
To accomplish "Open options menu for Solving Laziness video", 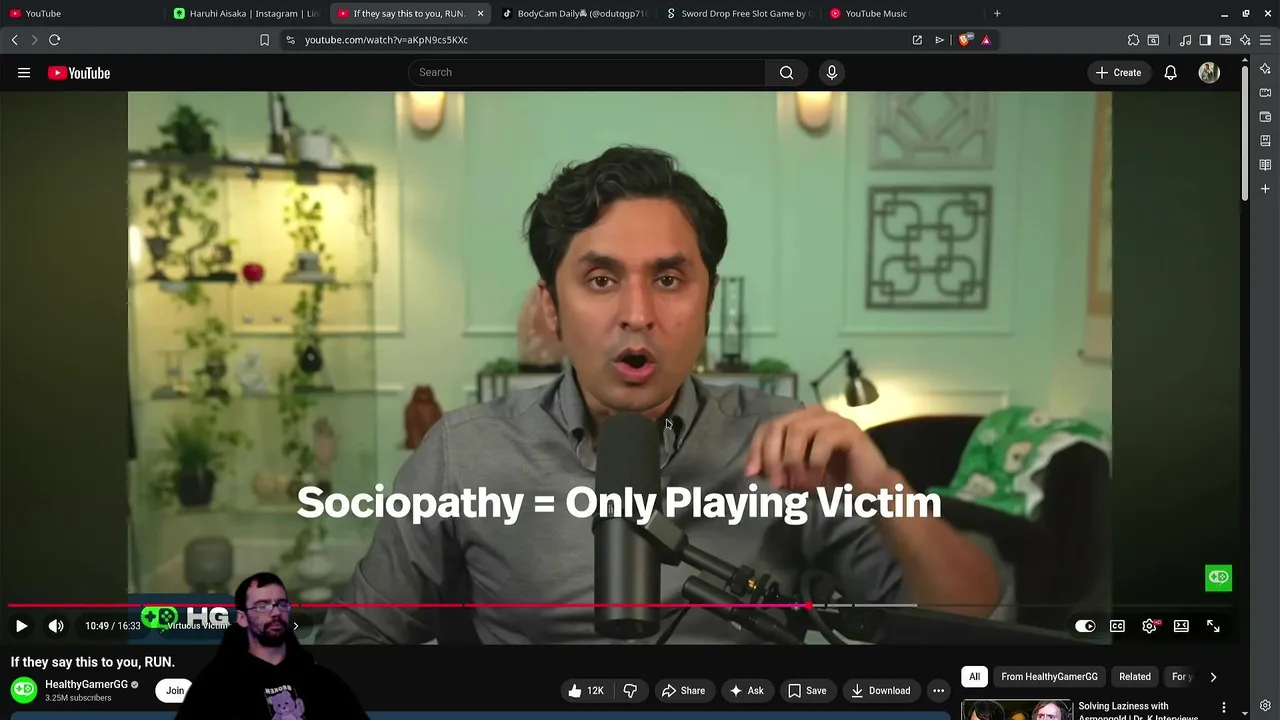I will 1224,708.
